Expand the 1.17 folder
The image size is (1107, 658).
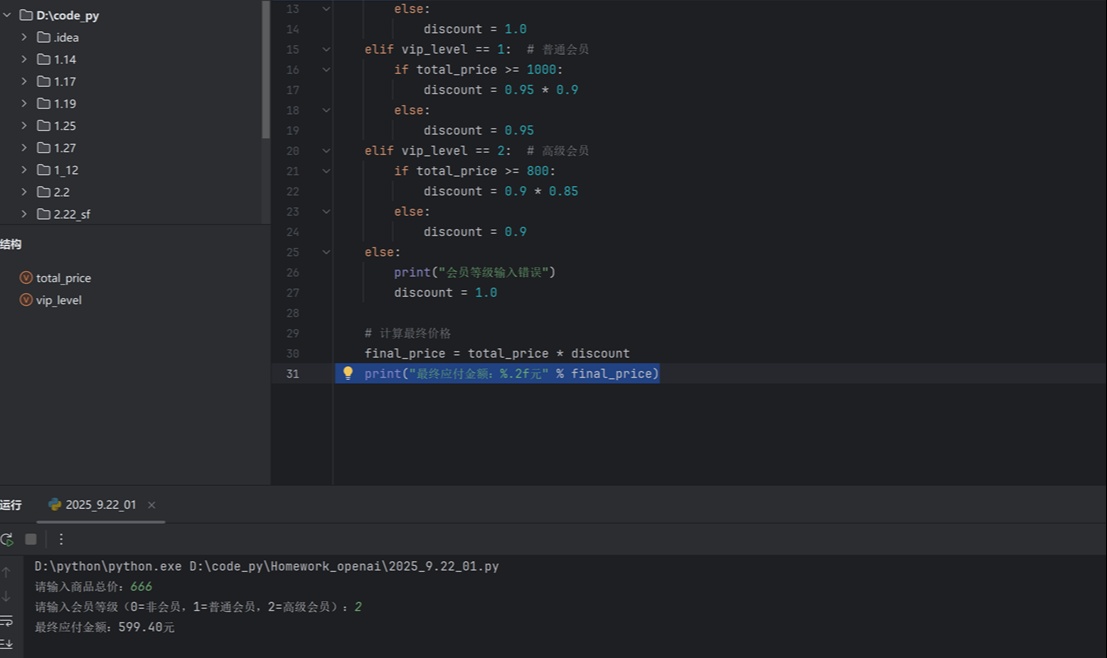[24, 81]
